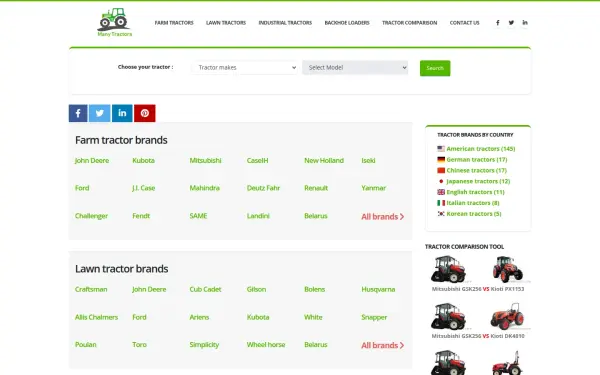Open the Snapper lawn brand link

tap(374, 317)
